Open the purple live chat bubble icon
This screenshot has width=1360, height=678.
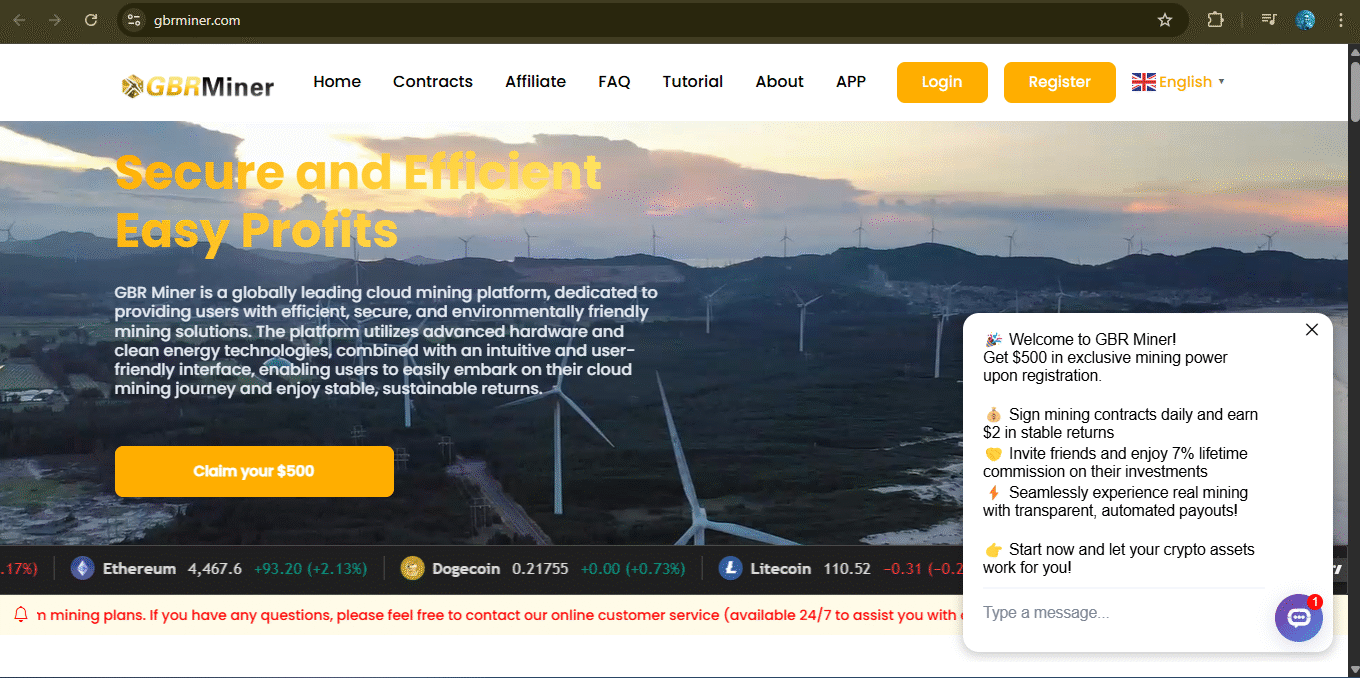[x=1298, y=618]
